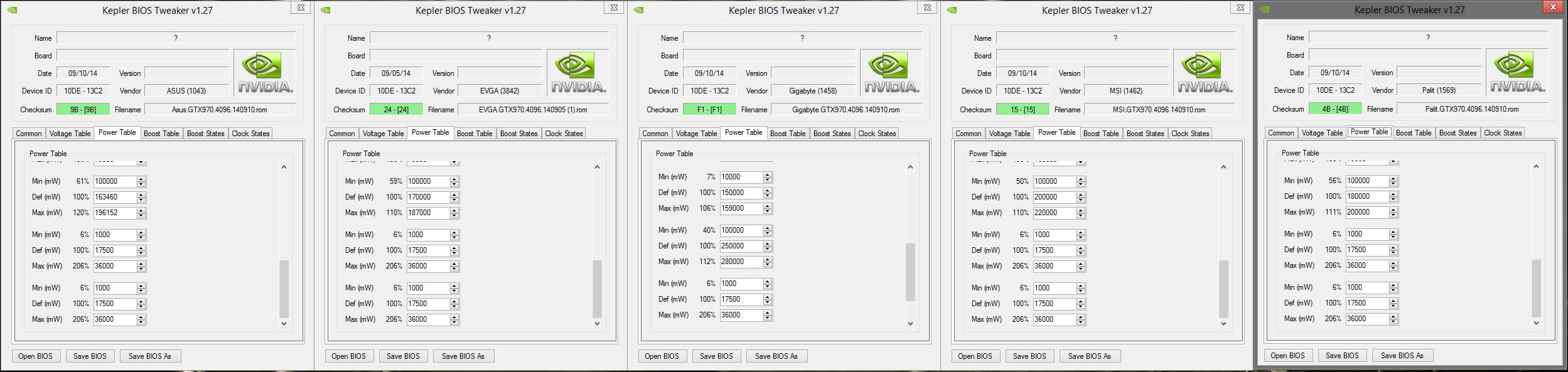Screen dimensions: 1568x372
Task: Click Save BIOS As in the Palit window
Action: (1402, 356)
